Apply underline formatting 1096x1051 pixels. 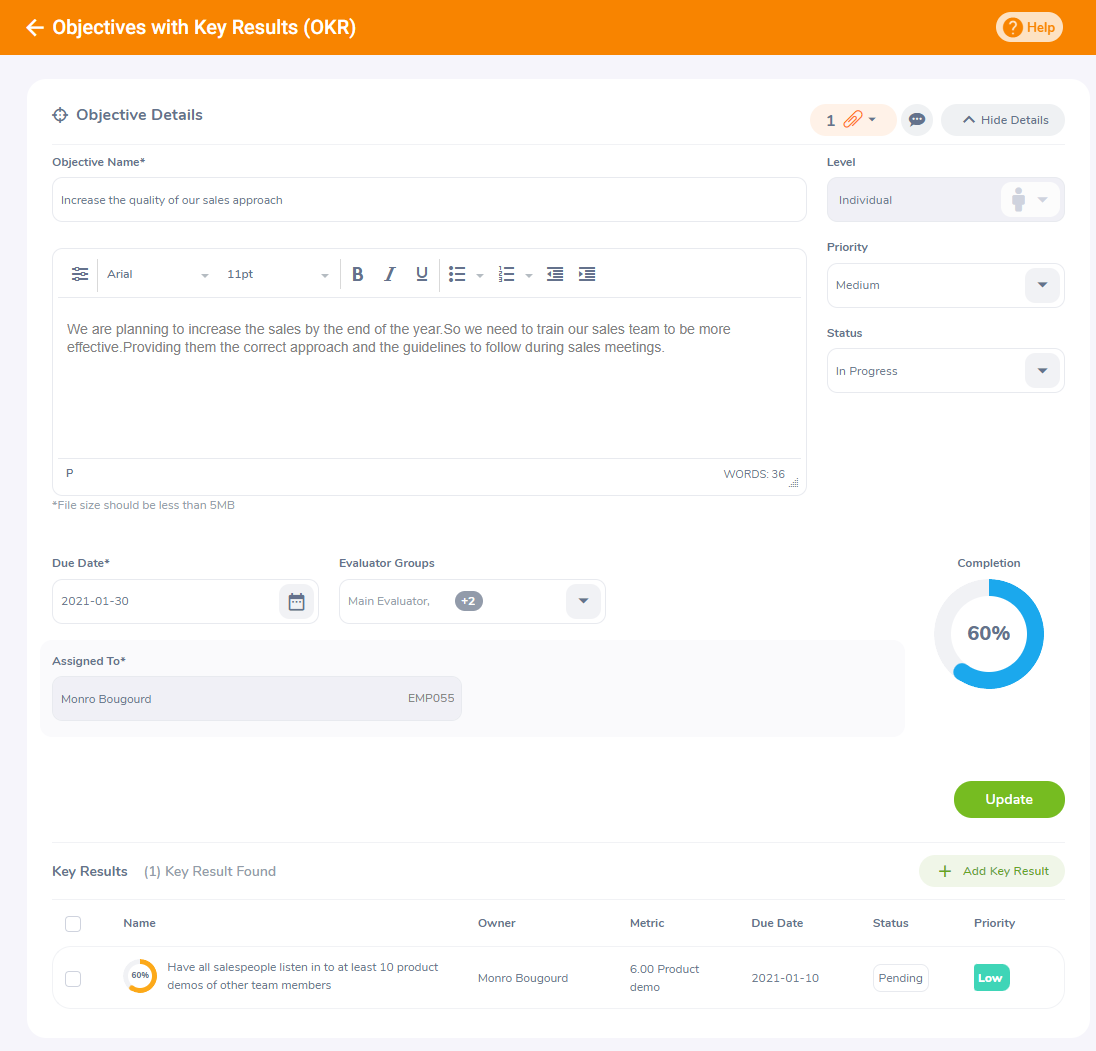(x=421, y=273)
